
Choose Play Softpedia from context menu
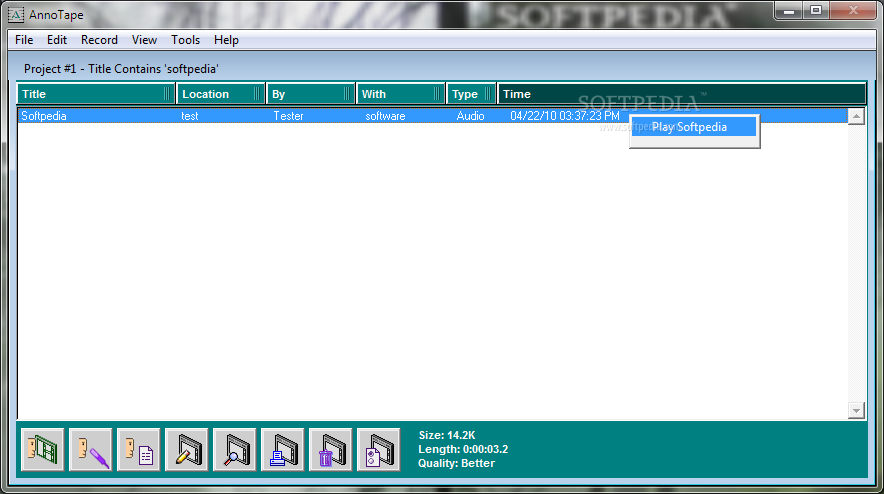point(693,127)
